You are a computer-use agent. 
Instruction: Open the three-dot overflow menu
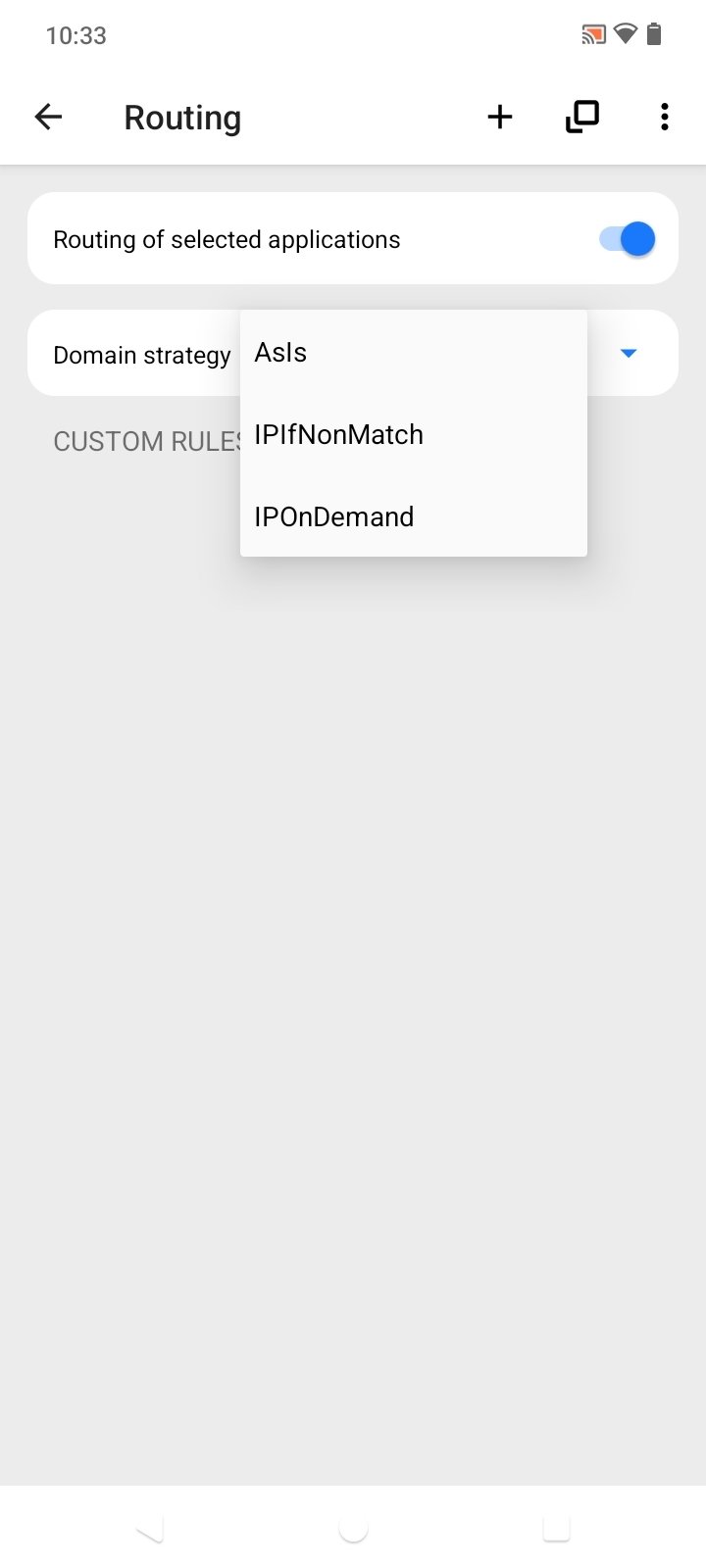(x=665, y=118)
